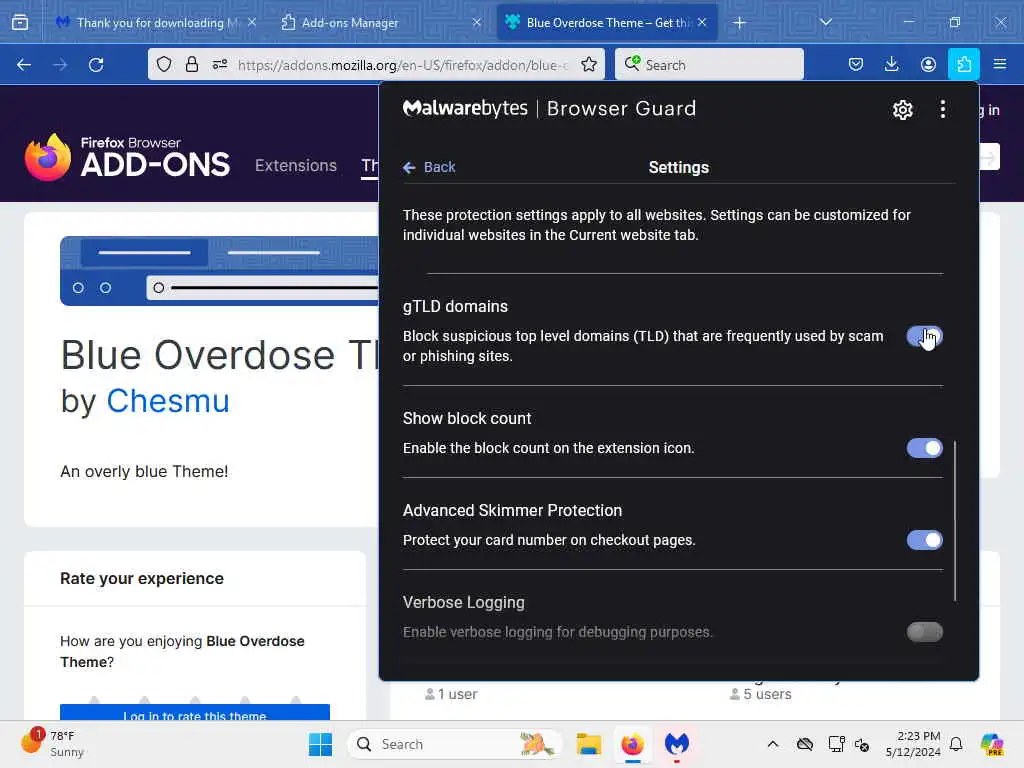Open the Save to Pocket icon
1024x768 pixels.
pyautogui.click(x=856, y=64)
